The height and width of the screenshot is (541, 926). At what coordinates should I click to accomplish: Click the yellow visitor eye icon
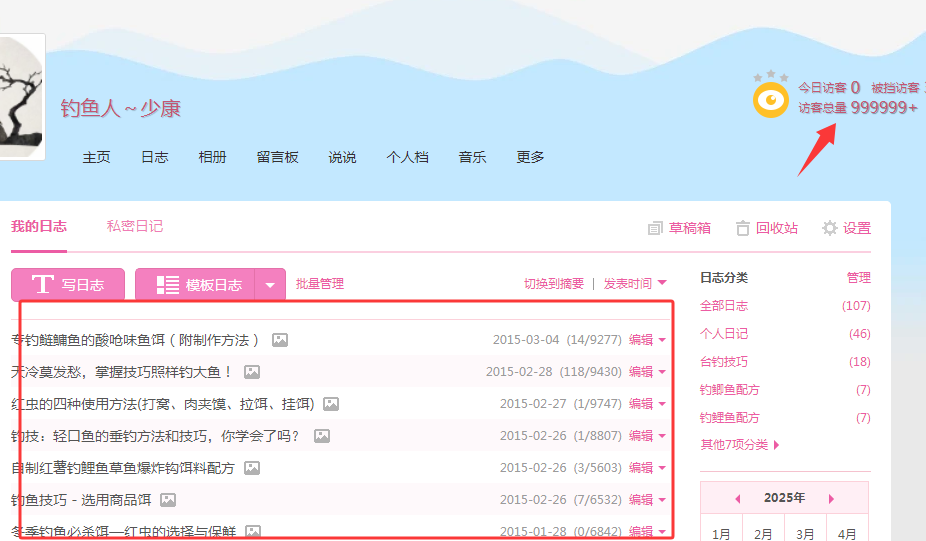(770, 100)
